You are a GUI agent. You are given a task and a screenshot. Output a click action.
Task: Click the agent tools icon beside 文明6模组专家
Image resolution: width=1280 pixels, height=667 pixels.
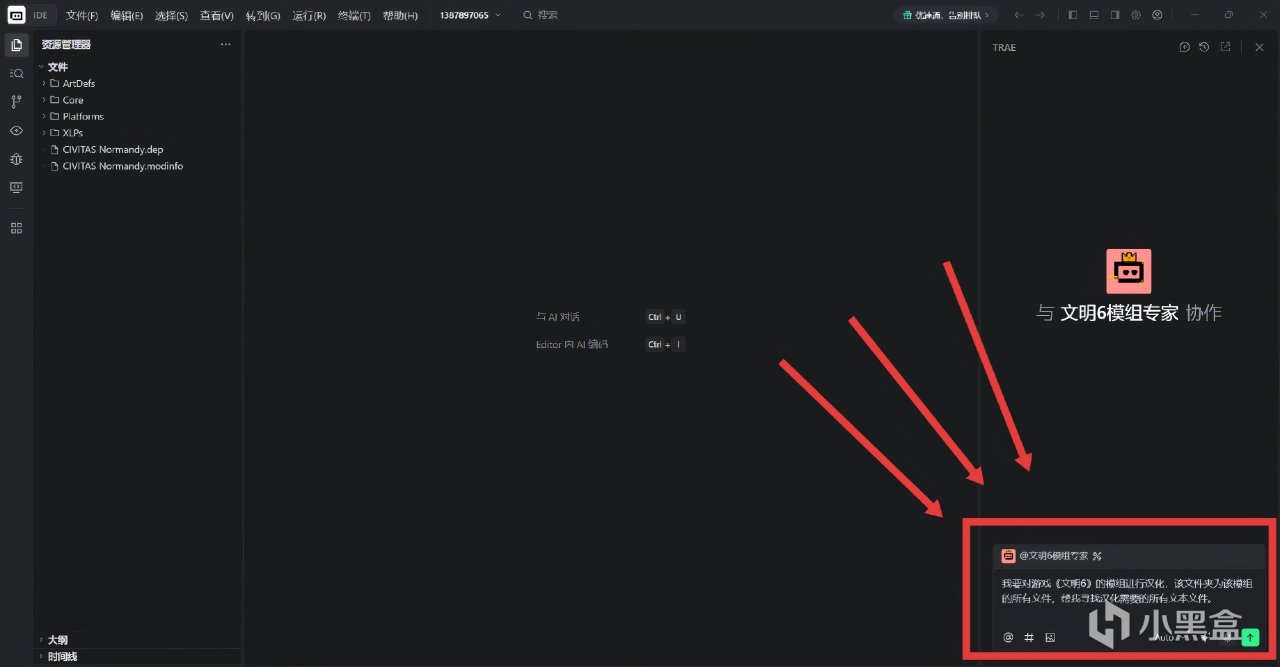[1097, 556]
